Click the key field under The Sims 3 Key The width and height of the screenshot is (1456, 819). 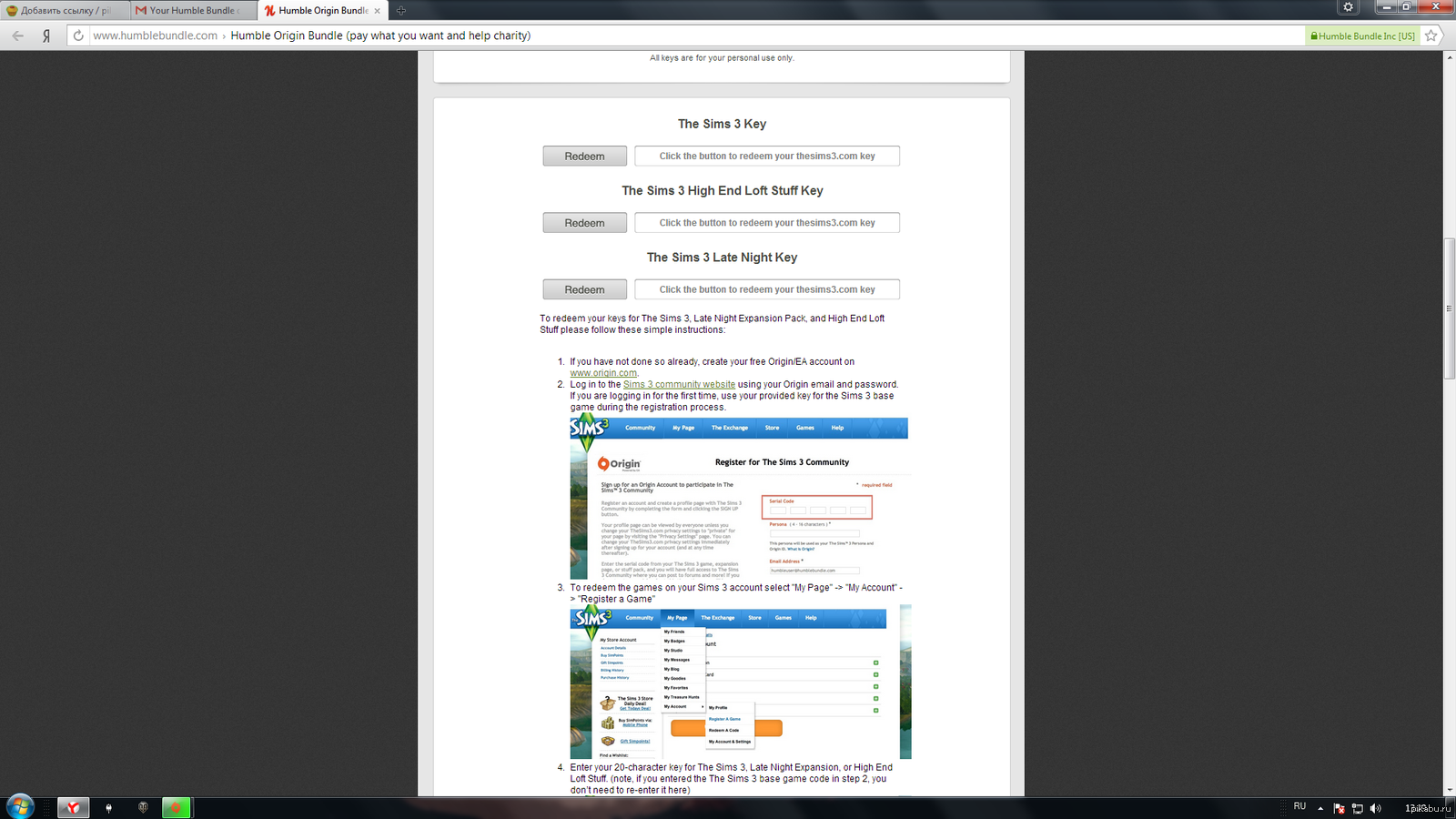point(767,157)
